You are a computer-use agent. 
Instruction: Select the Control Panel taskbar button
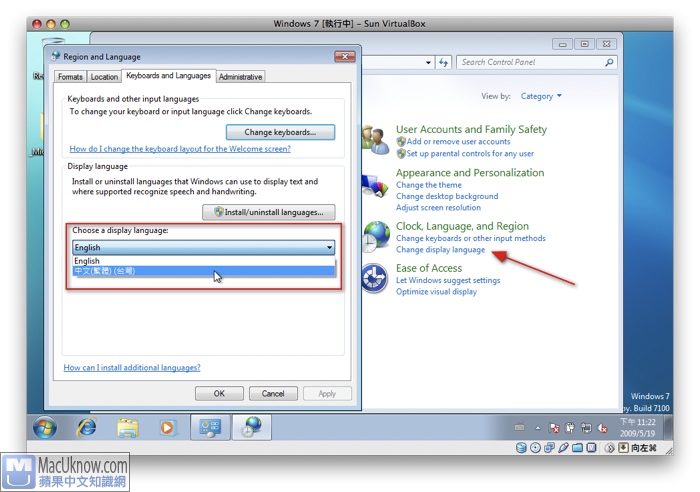211,427
